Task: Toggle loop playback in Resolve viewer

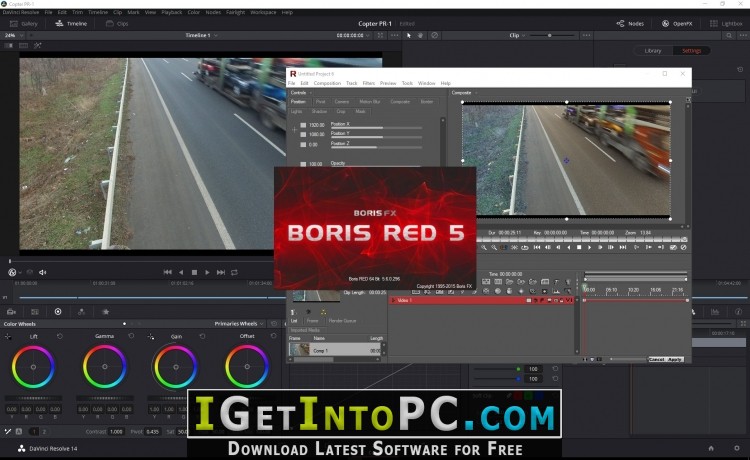Action: click(x=234, y=272)
